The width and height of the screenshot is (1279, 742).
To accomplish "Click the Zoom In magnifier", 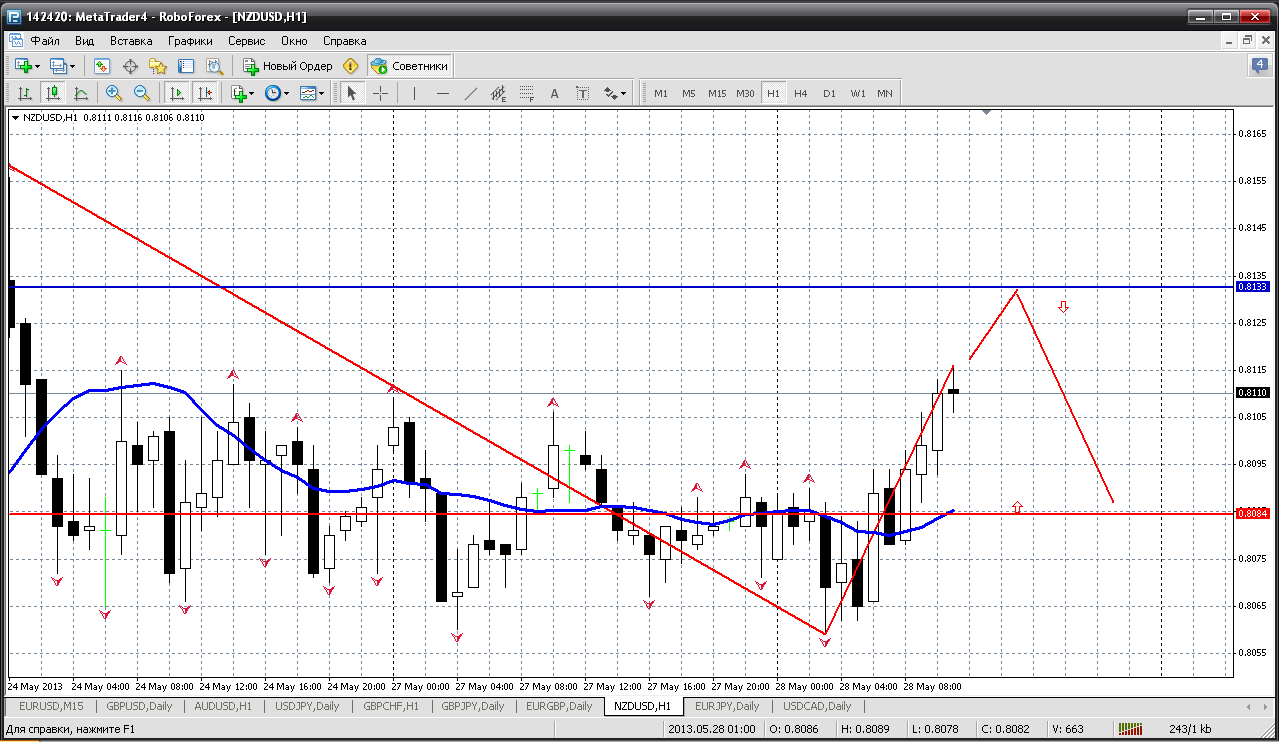I will click(x=114, y=93).
